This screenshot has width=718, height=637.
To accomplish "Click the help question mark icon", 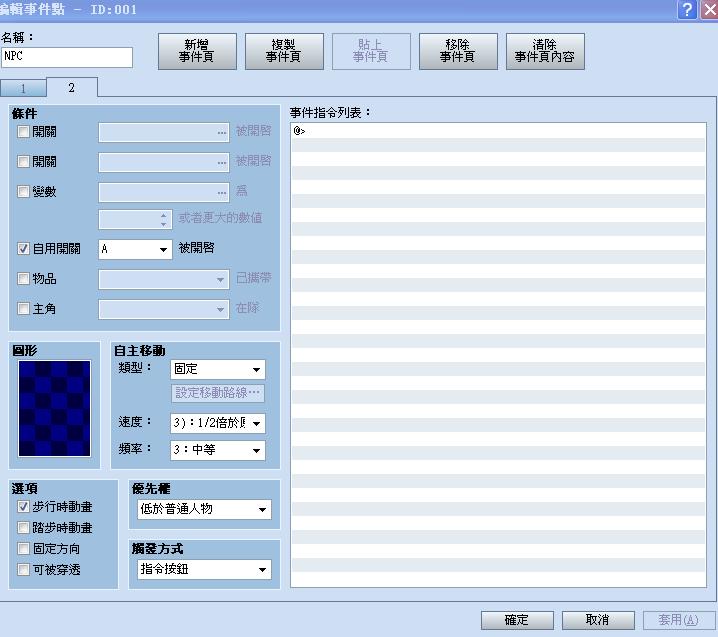I will (x=687, y=9).
